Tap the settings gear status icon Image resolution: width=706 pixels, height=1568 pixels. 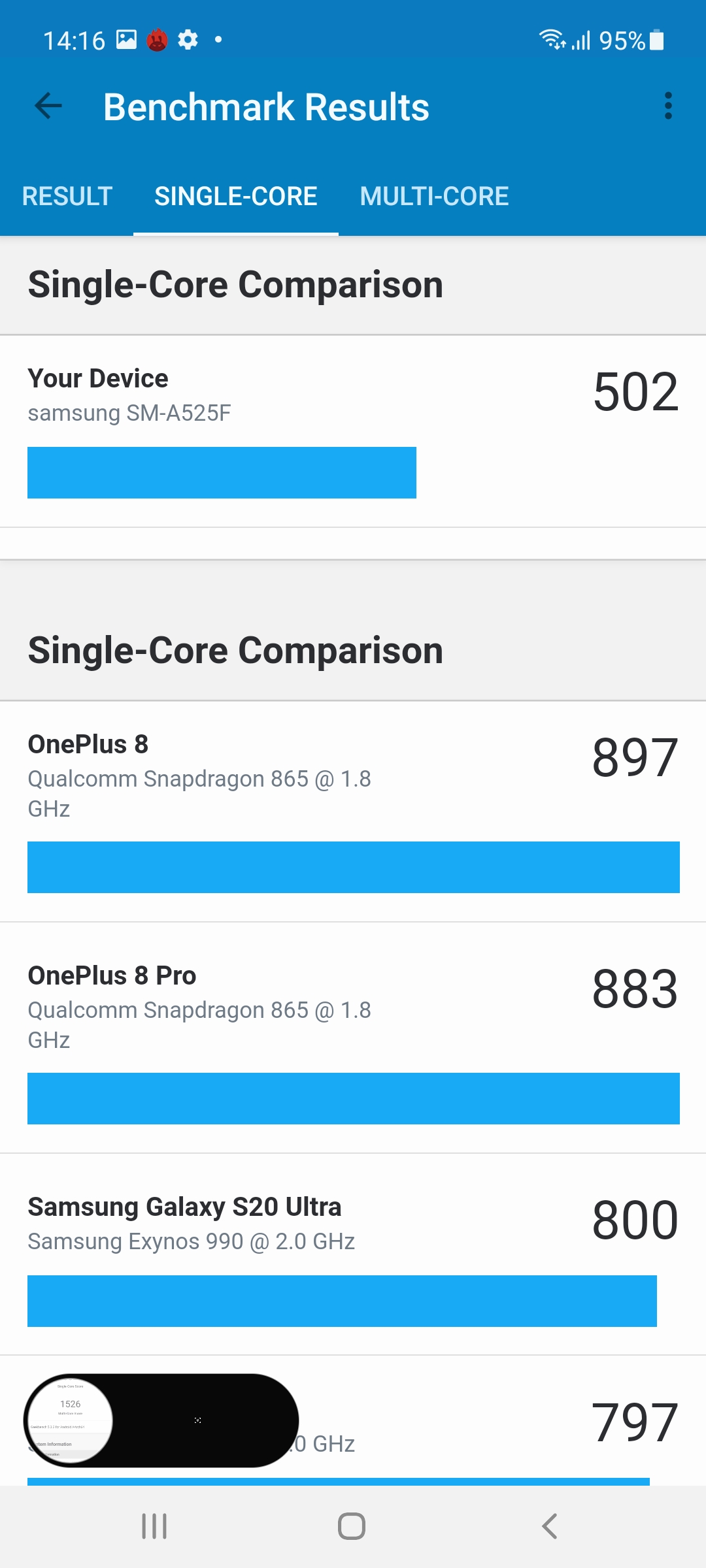click(x=188, y=40)
